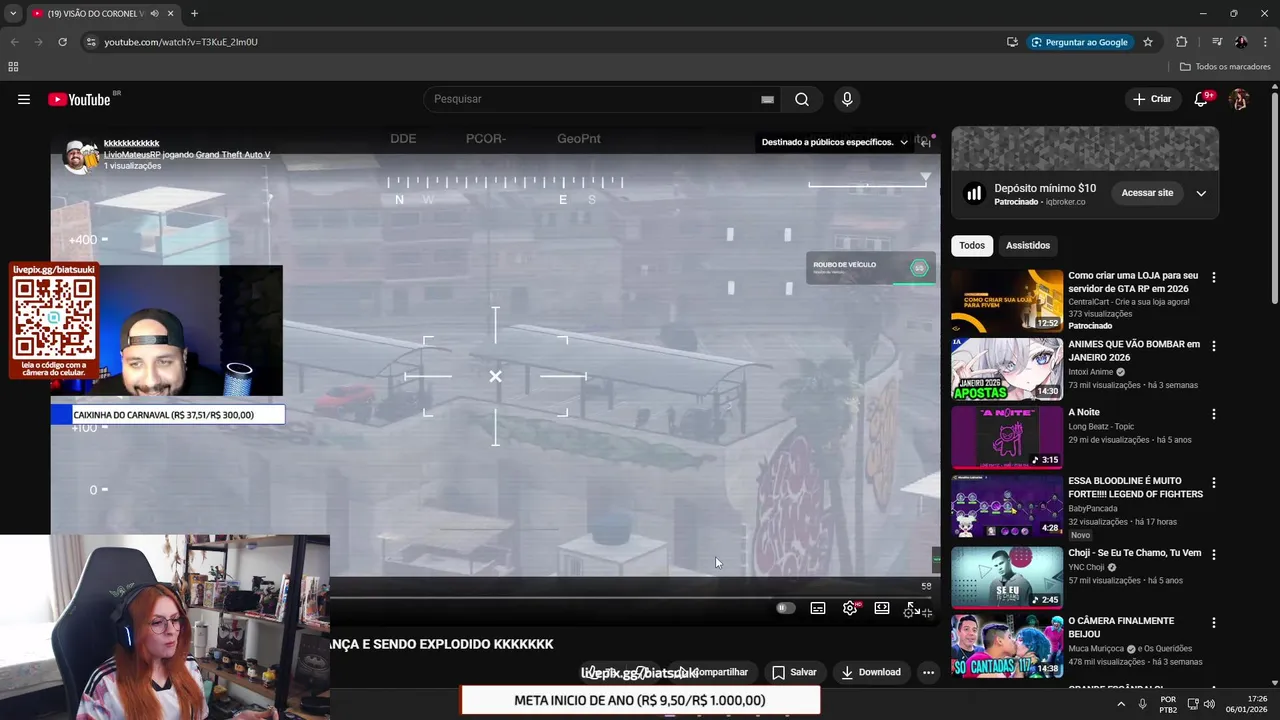Open the YouTube guide hamburger menu
Image resolution: width=1280 pixels, height=720 pixels.
click(x=24, y=99)
